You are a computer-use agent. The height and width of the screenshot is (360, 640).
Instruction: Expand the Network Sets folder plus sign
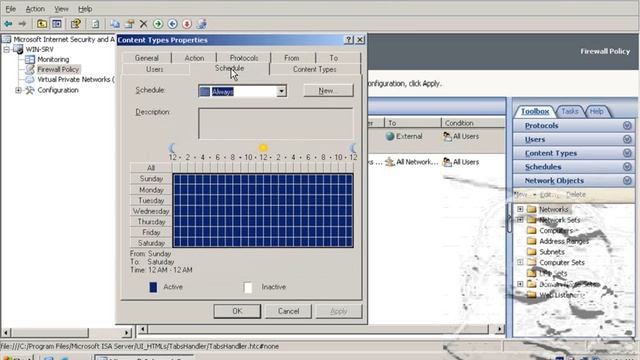(x=520, y=220)
